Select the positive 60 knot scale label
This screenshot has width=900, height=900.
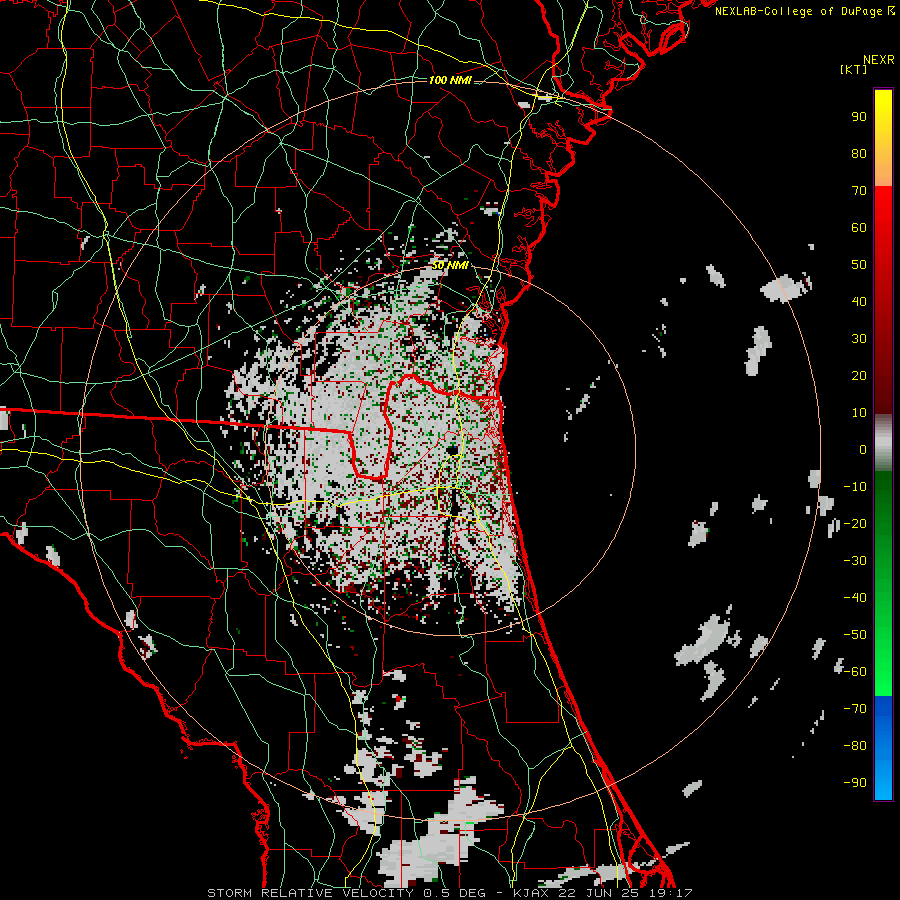[x=859, y=228]
